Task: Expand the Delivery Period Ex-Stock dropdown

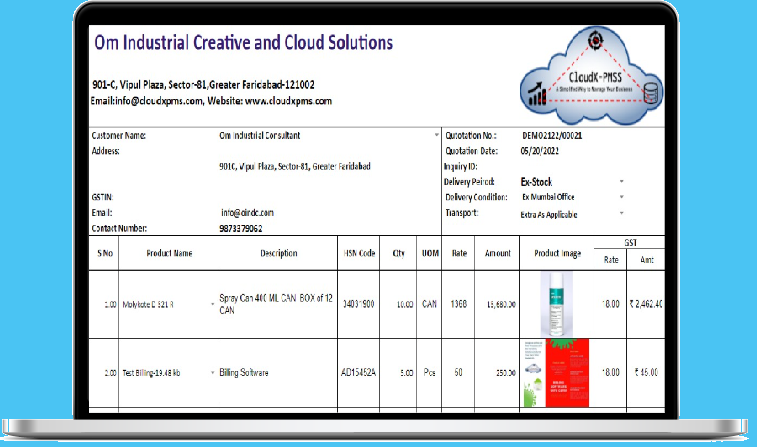Action: [x=621, y=182]
